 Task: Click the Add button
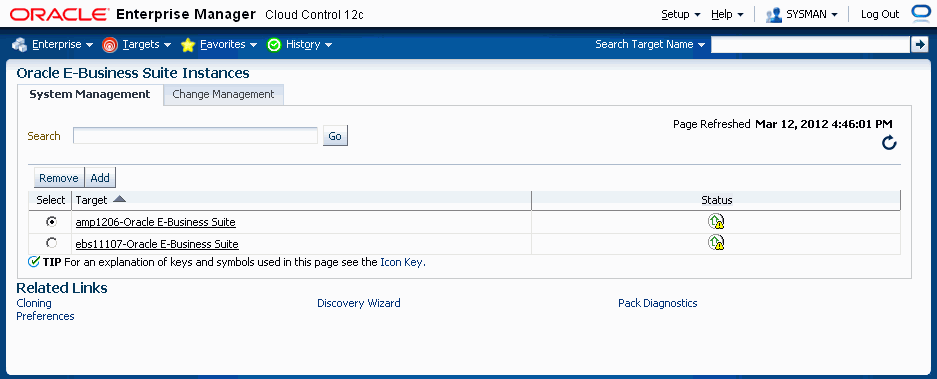point(100,178)
